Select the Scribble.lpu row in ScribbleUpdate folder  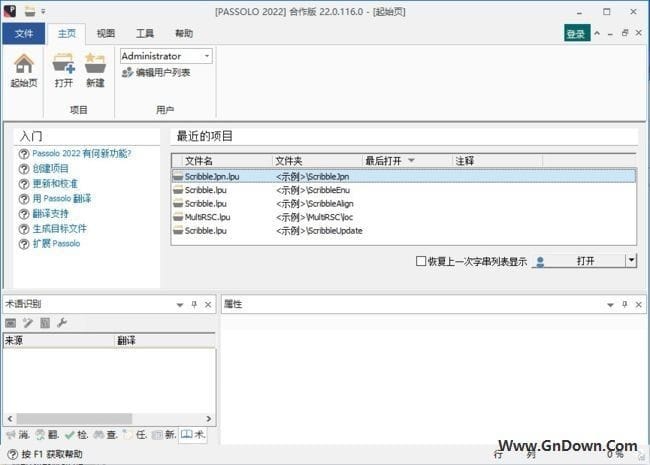[404, 230]
